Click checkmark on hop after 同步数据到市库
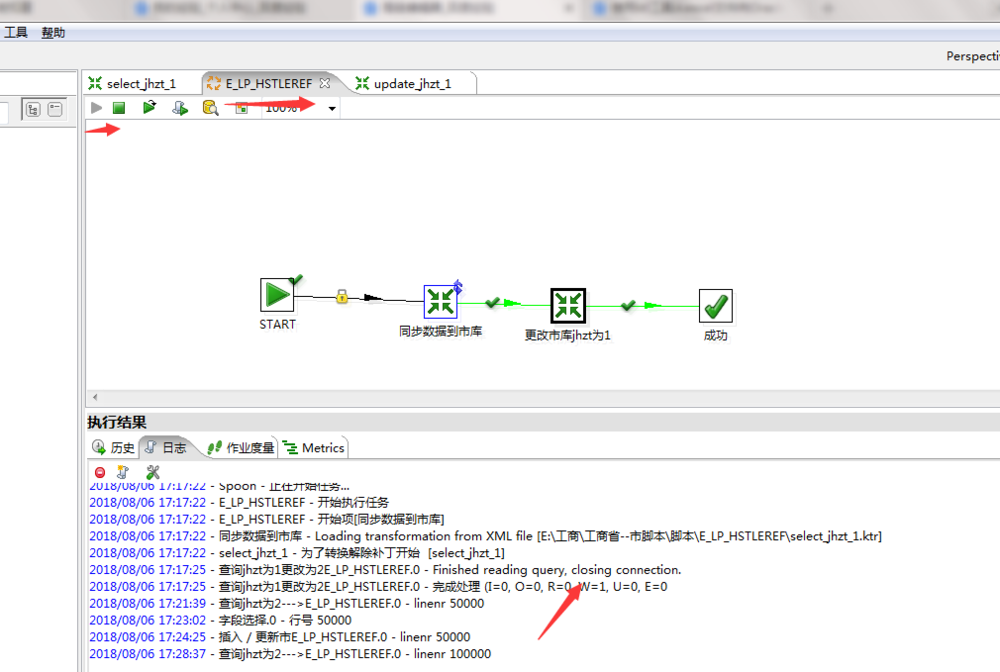 492,302
